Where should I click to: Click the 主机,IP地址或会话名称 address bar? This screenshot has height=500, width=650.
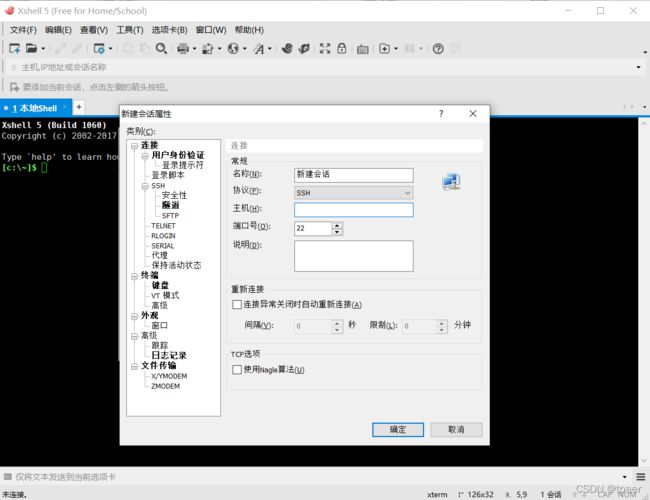coord(323,67)
